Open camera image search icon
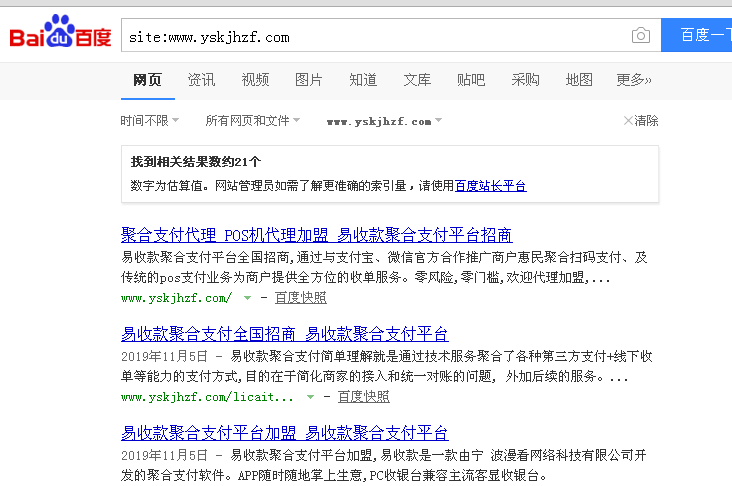Screen dimensions: 732x486 640,35
